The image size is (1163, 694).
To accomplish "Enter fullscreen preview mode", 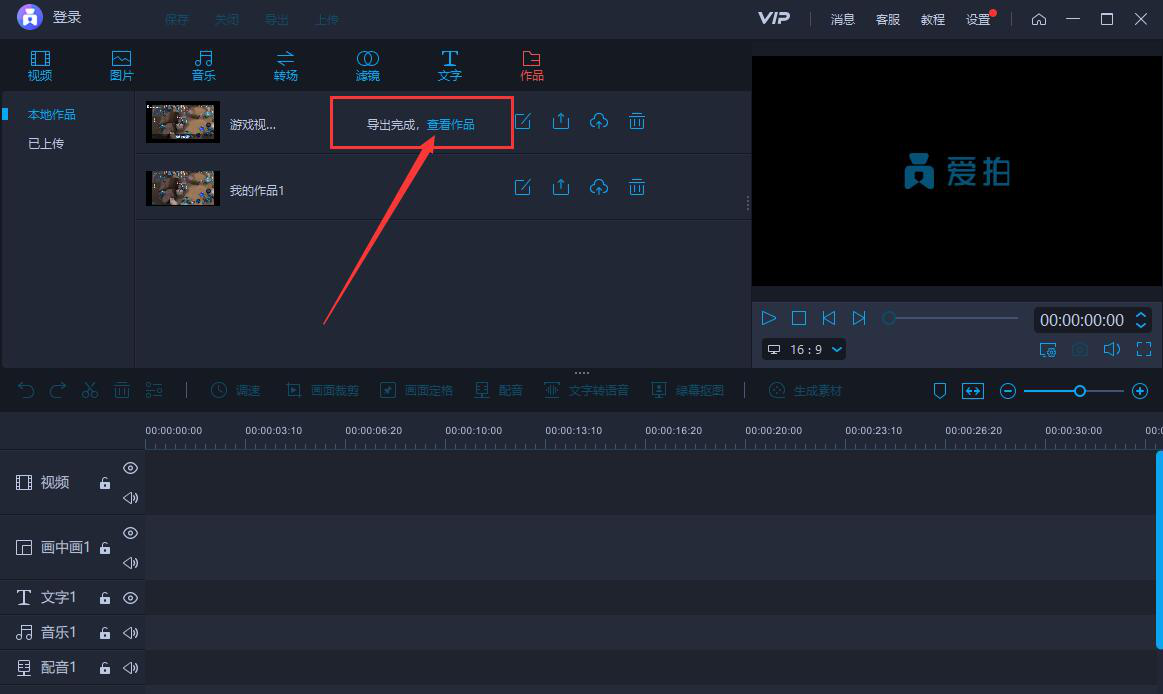I will [x=1144, y=349].
